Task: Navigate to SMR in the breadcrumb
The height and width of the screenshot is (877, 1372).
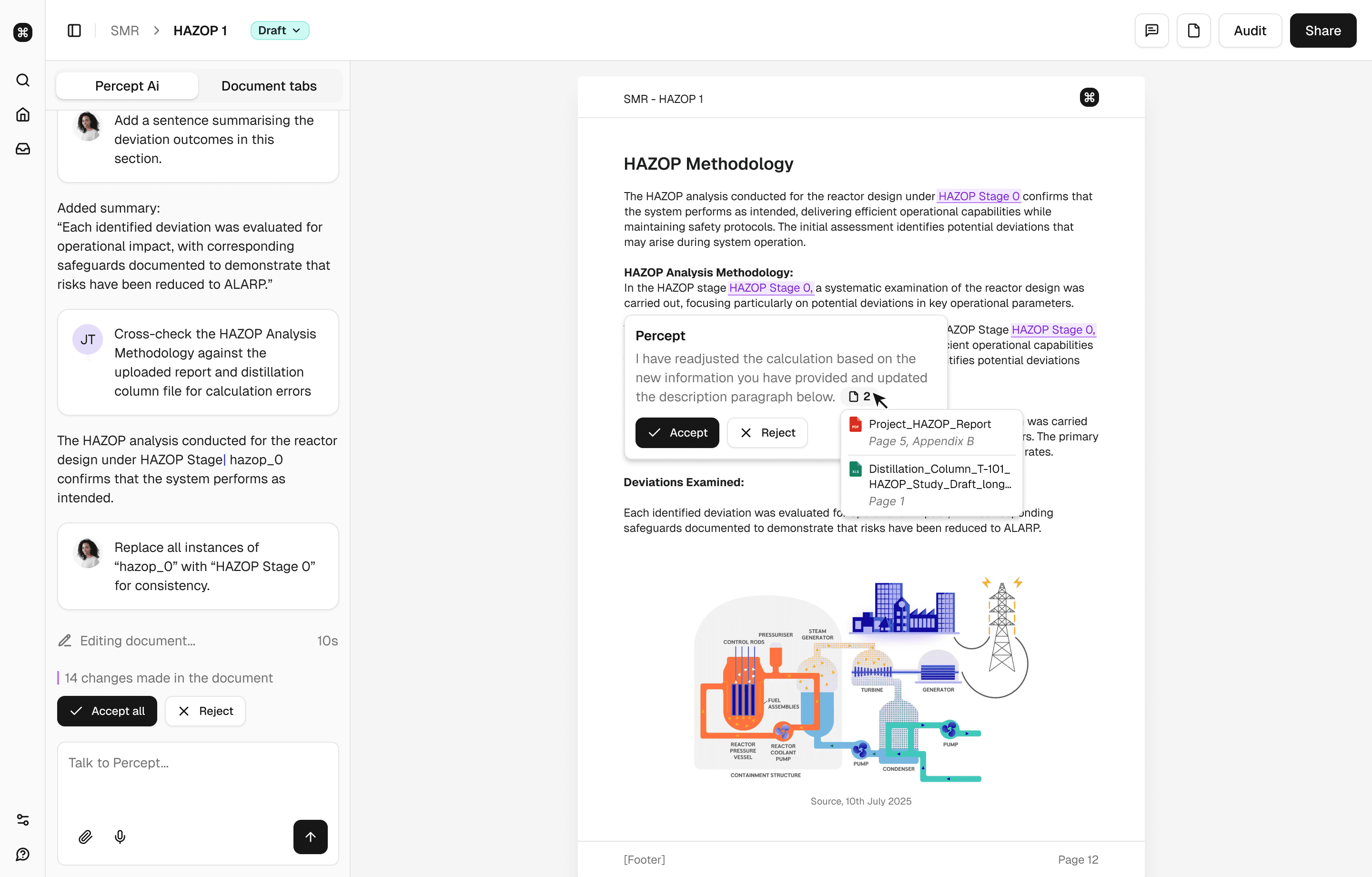Action: [x=124, y=30]
